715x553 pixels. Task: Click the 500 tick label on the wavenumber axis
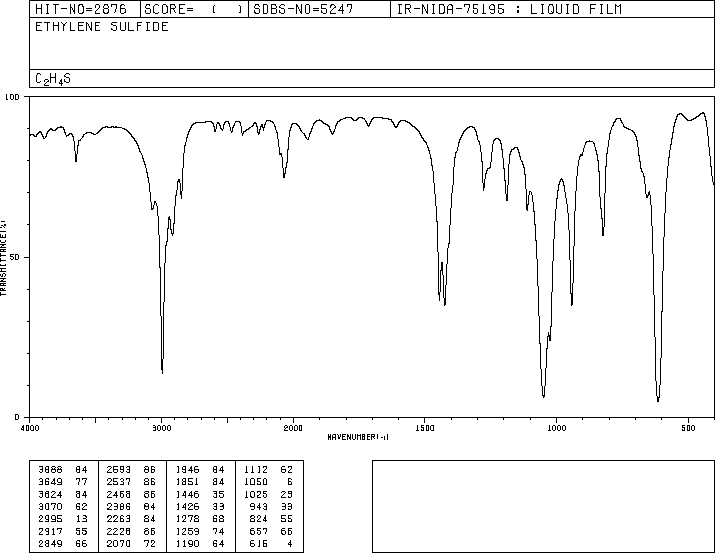click(x=688, y=428)
